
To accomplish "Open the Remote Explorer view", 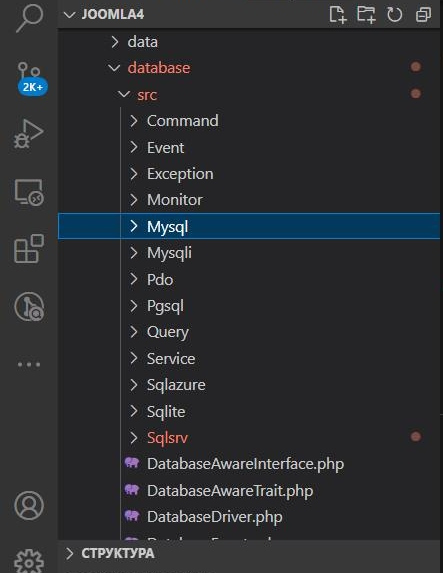I will [29, 193].
